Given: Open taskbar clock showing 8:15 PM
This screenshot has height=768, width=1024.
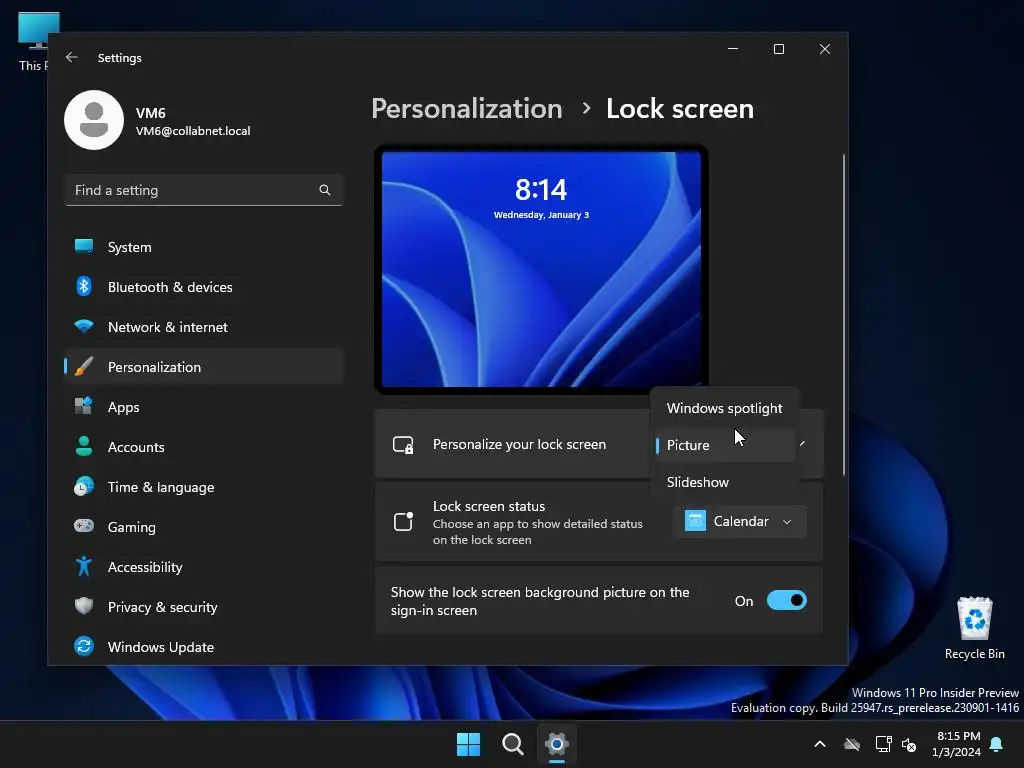Looking at the screenshot, I should [x=957, y=744].
